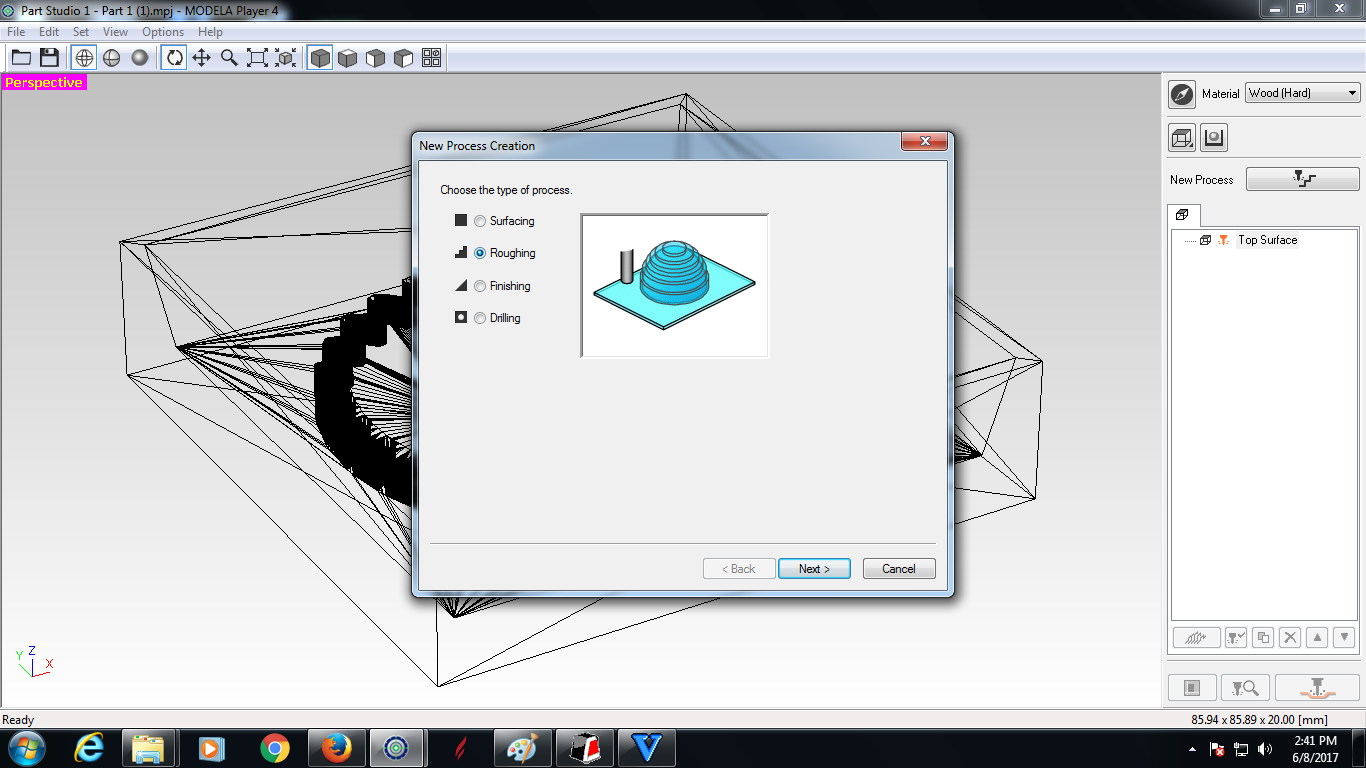
Task: Select the Drilling radio button
Action: tap(480, 318)
